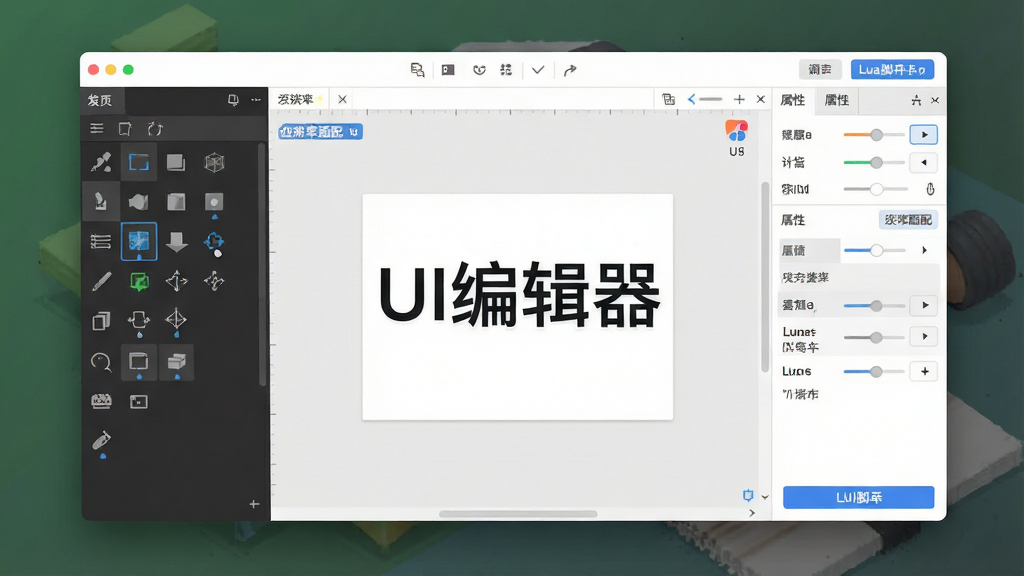
Task: Click the hamburger menu icon below 发页 tab
Action: pos(97,128)
